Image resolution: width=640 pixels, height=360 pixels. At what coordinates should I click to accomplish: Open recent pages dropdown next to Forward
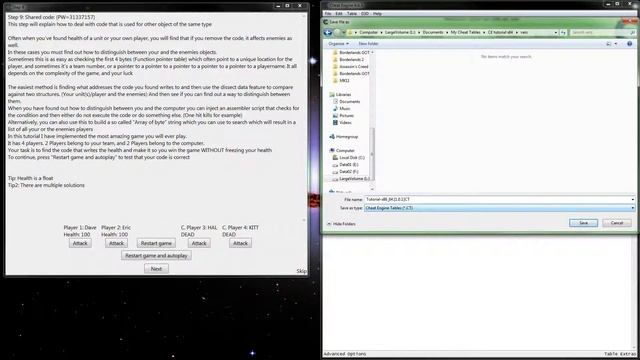point(344,32)
